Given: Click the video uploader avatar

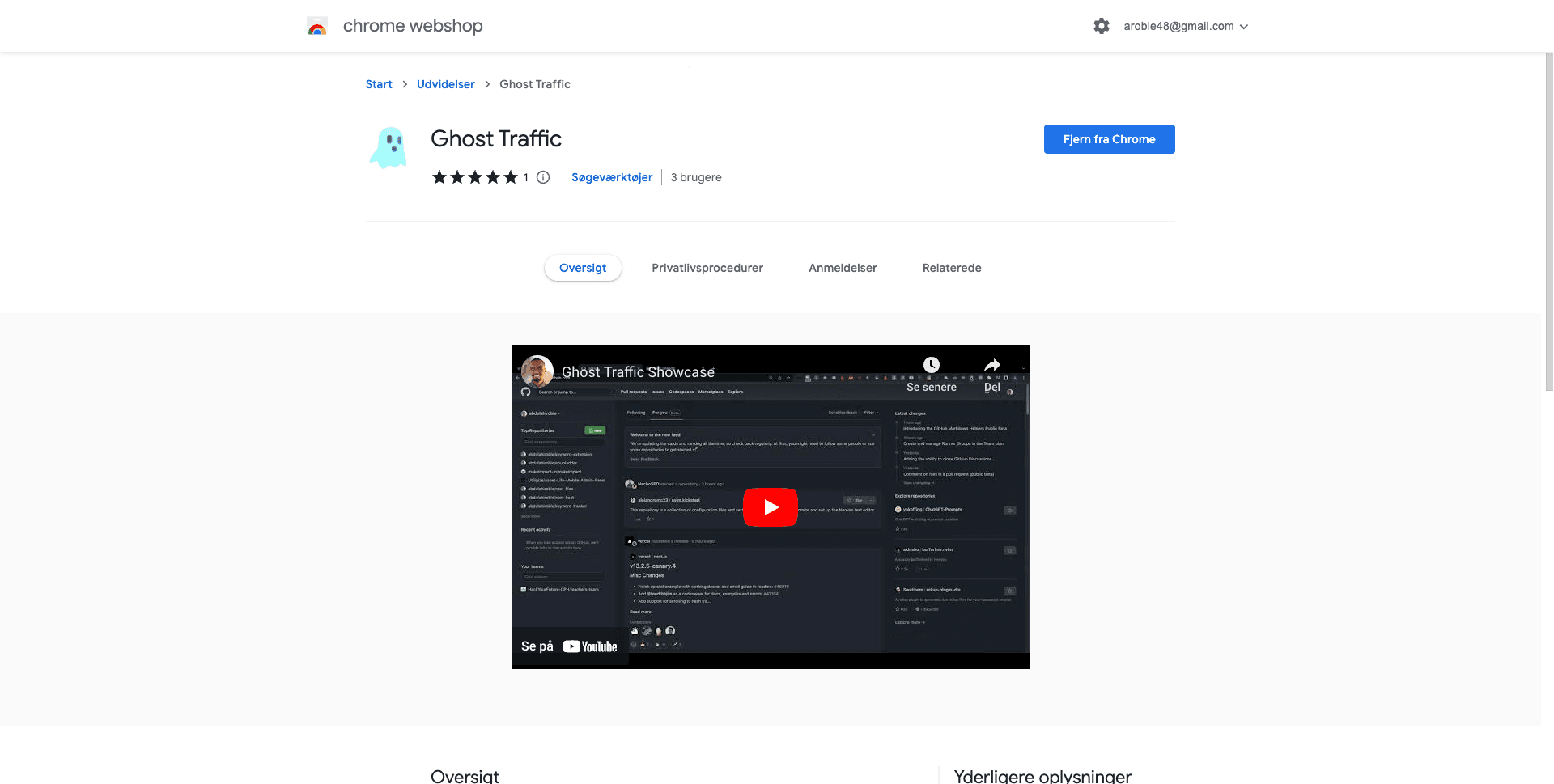Looking at the screenshot, I should coord(537,371).
